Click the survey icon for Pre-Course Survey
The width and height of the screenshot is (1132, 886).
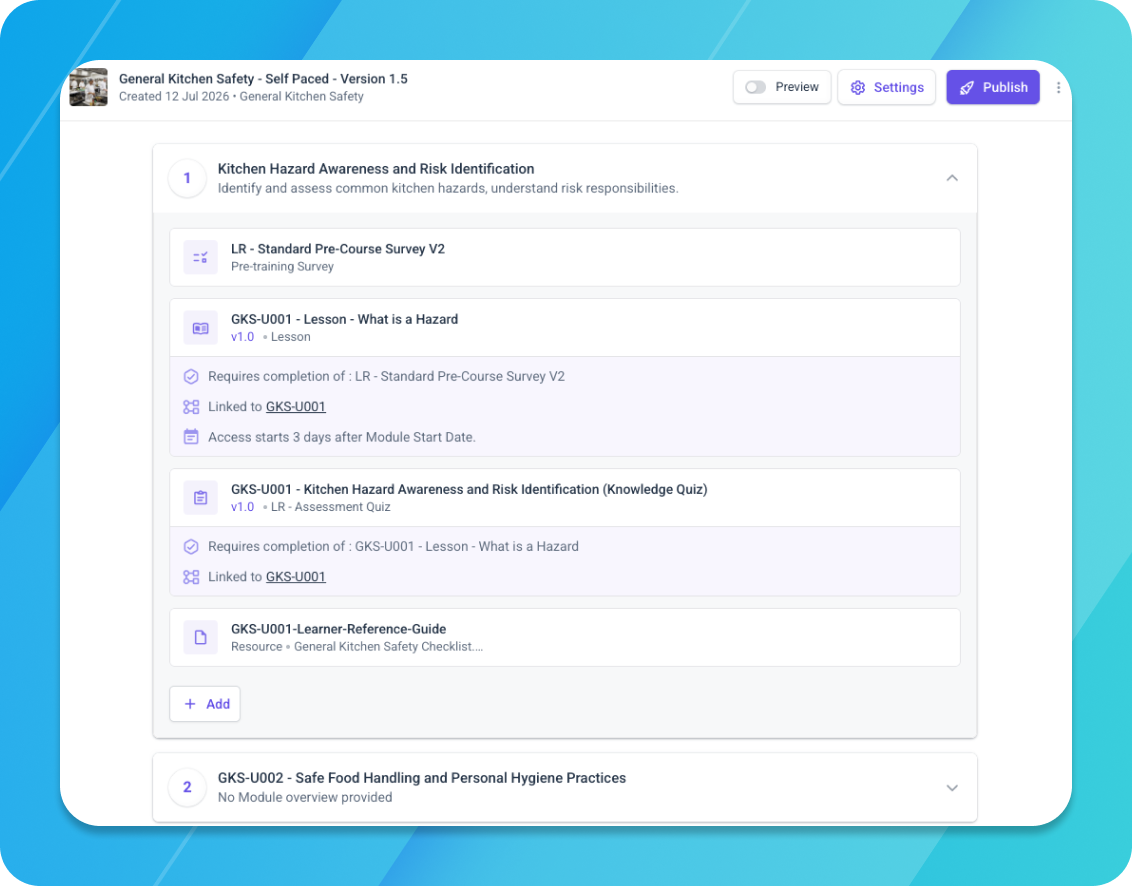(x=201, y=258)
